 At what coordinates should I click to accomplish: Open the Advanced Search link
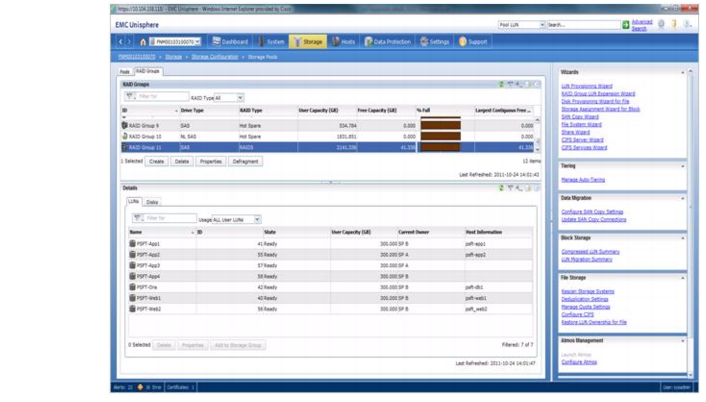(642, 25)
